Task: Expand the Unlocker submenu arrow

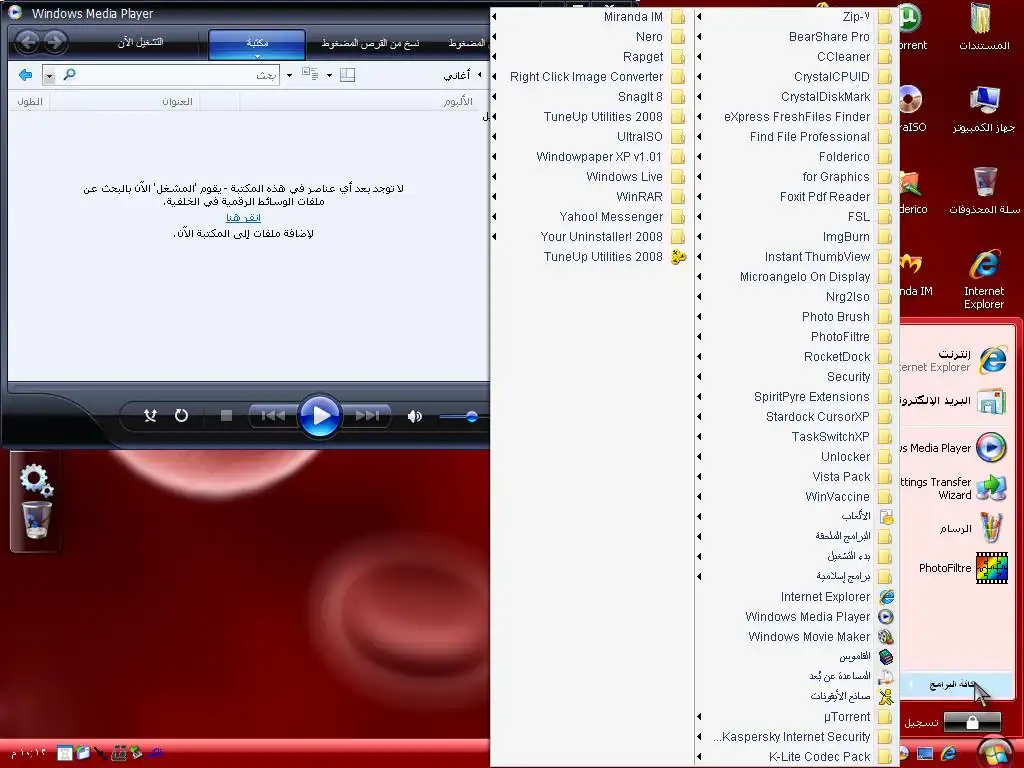Action: 699,456
